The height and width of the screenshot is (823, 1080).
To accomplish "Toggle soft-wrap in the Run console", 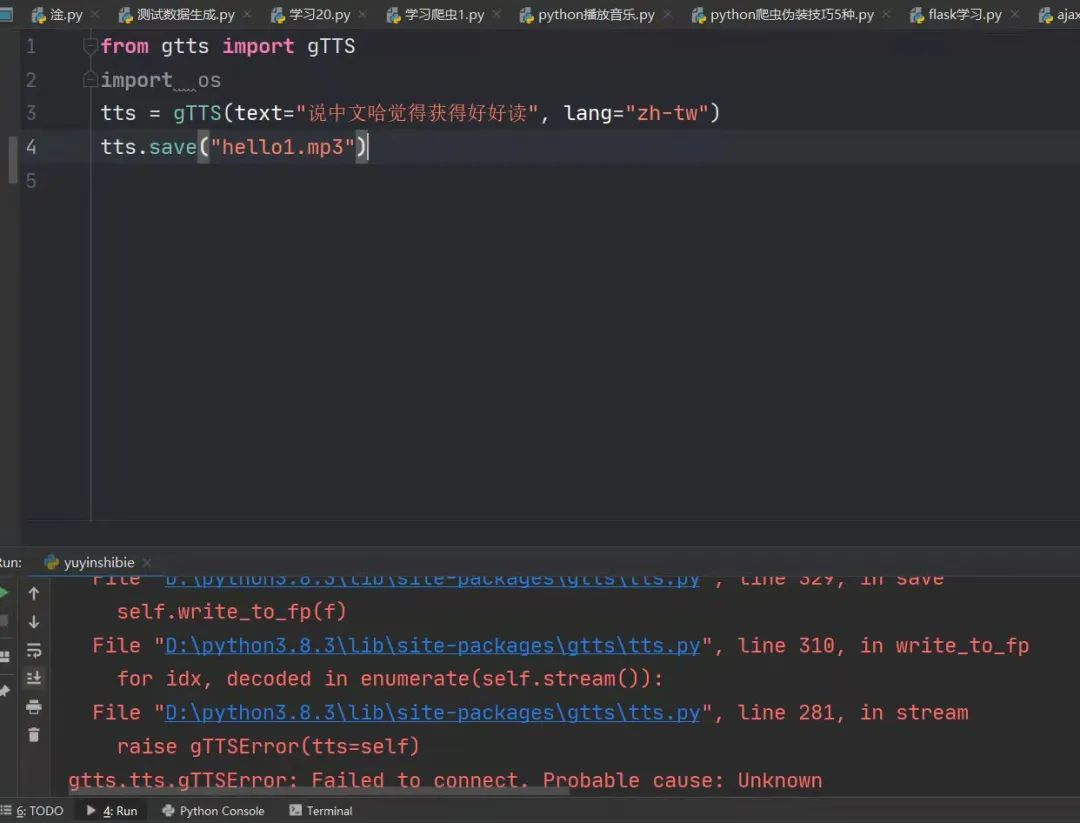I will [x=34, y=650].
